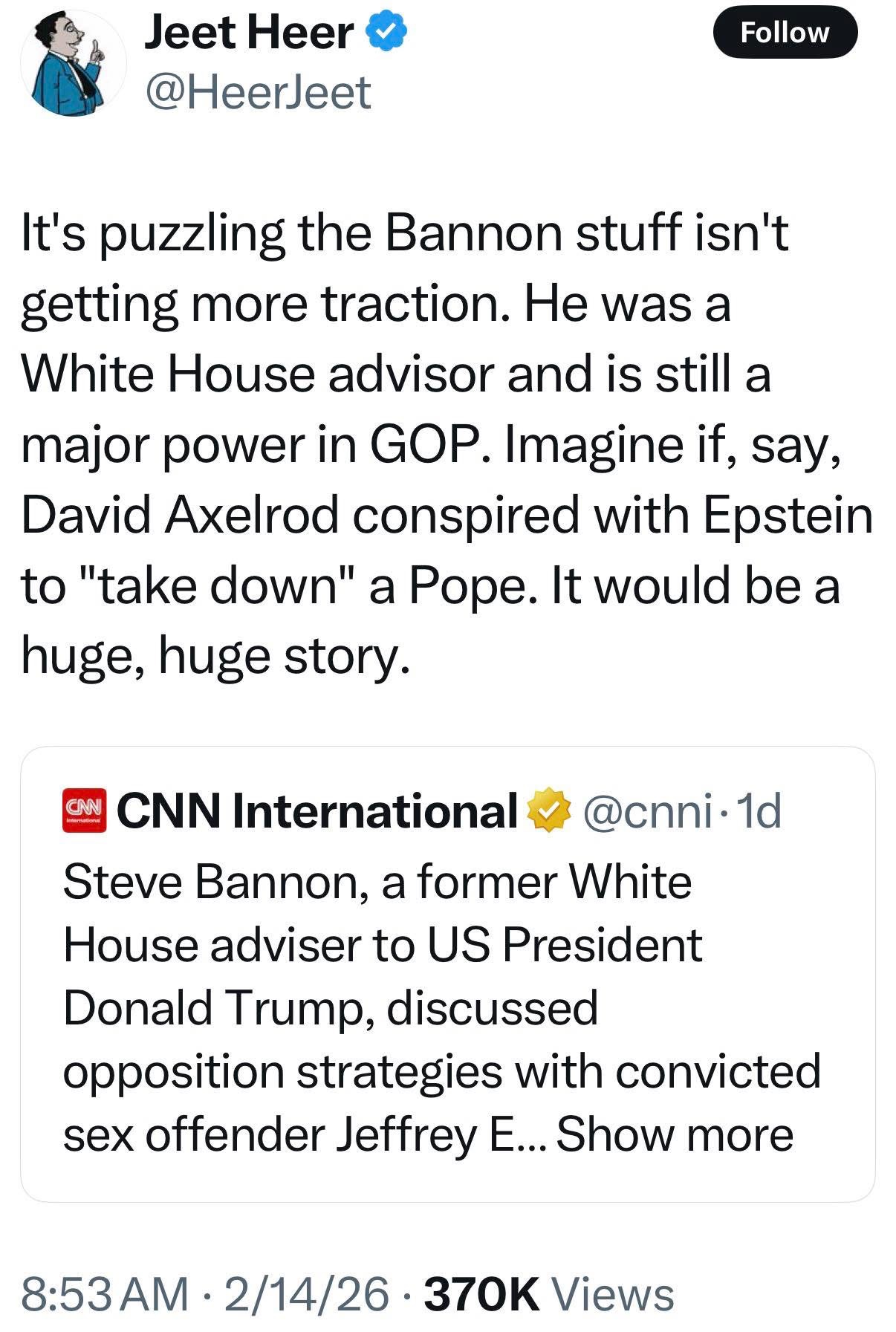The image size is (896, 1332).
Task: Expand quoted tweet with Show more
Action: tap(675, 1134)
